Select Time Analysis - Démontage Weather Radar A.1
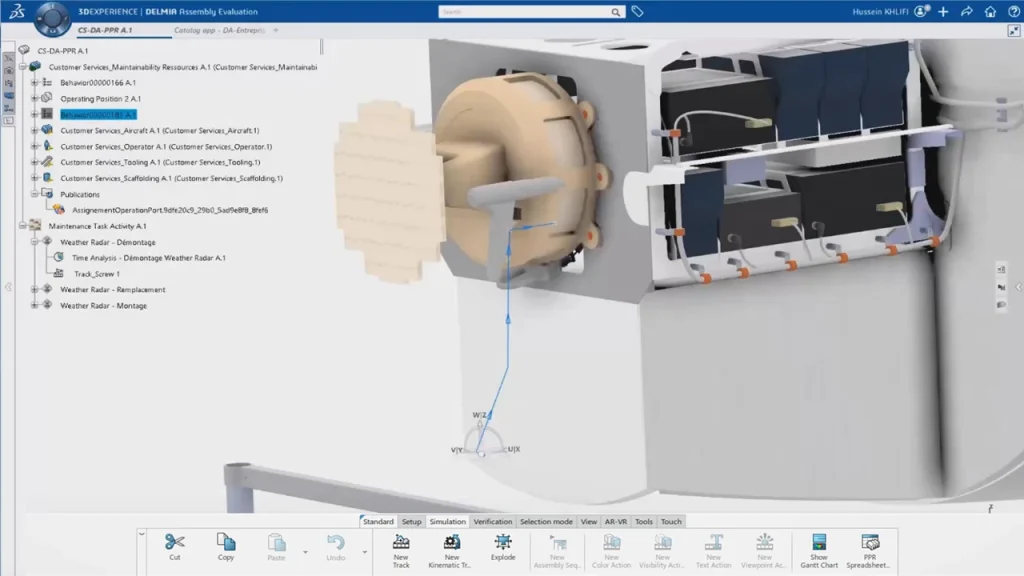This screenshot has height=576, width=1024. (x=149, y=257)
